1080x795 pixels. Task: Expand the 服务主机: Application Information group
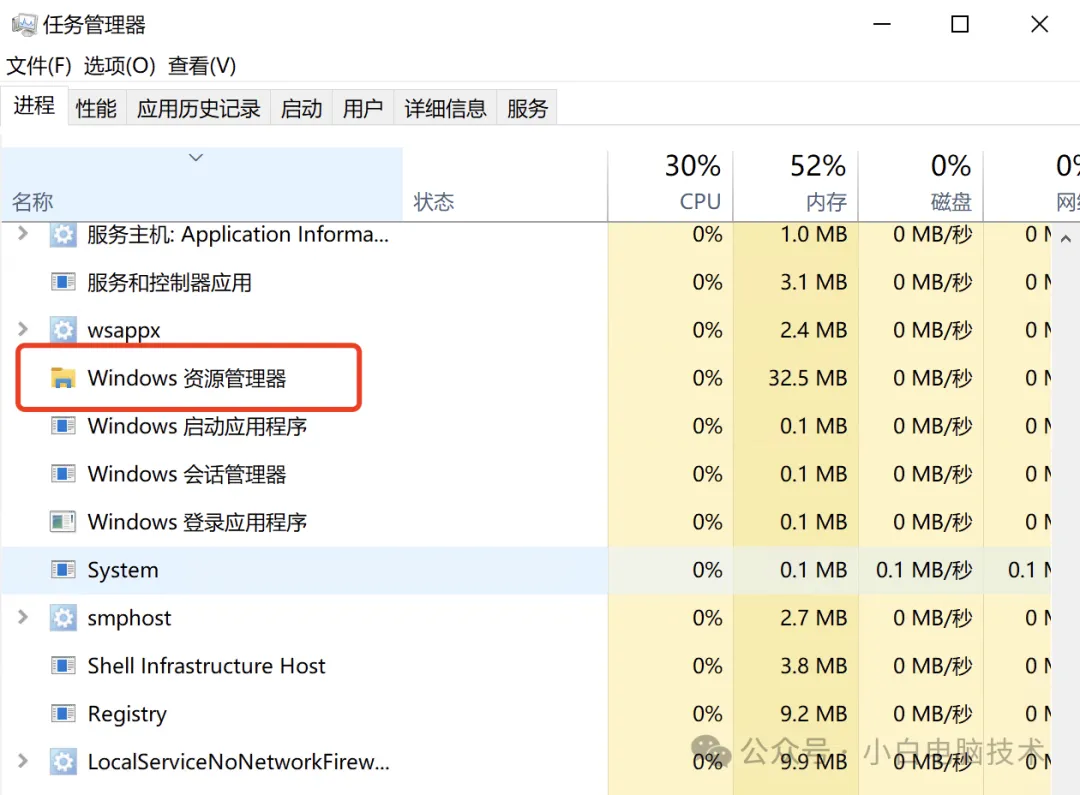coord(23,234)
